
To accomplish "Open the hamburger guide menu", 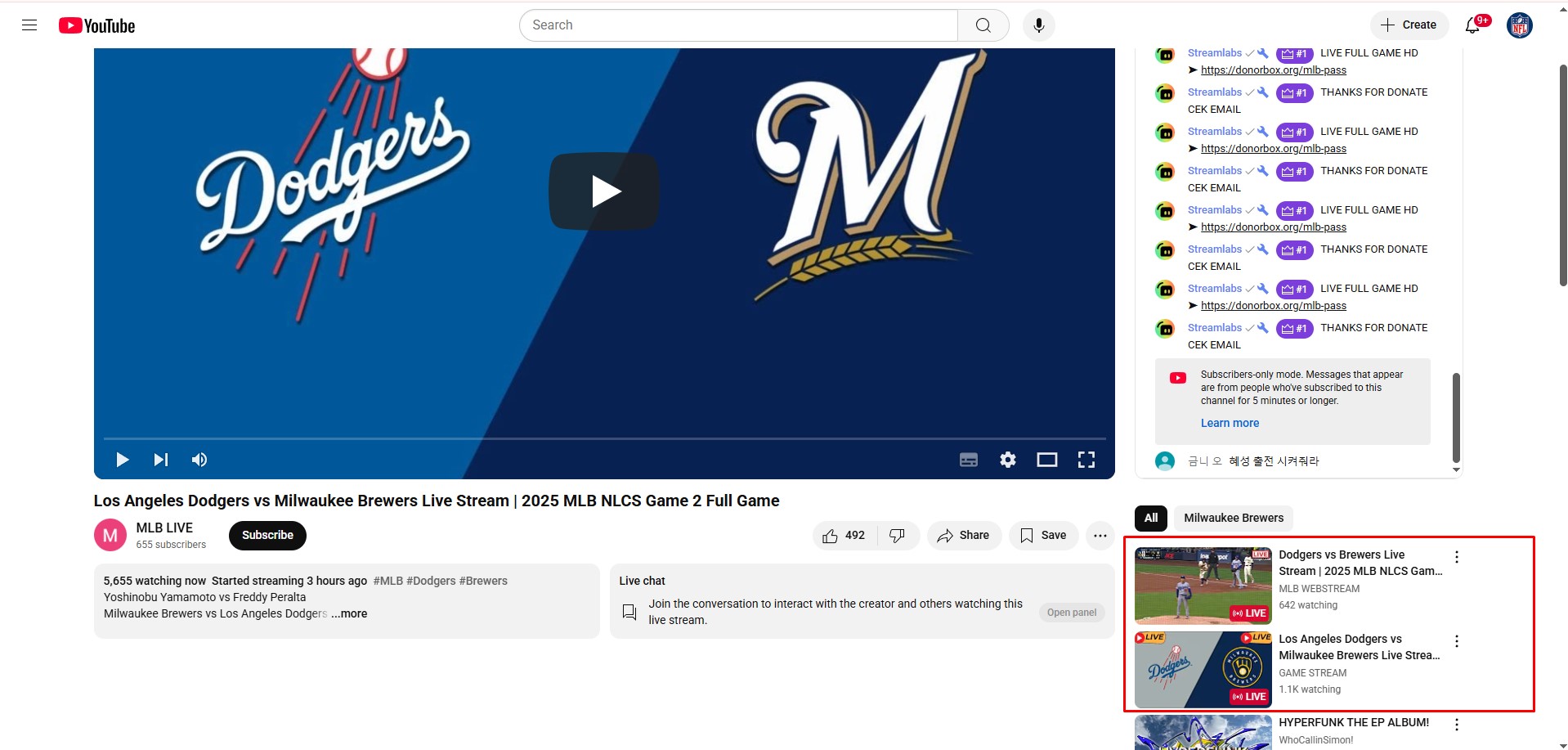I will pos(29,25).
